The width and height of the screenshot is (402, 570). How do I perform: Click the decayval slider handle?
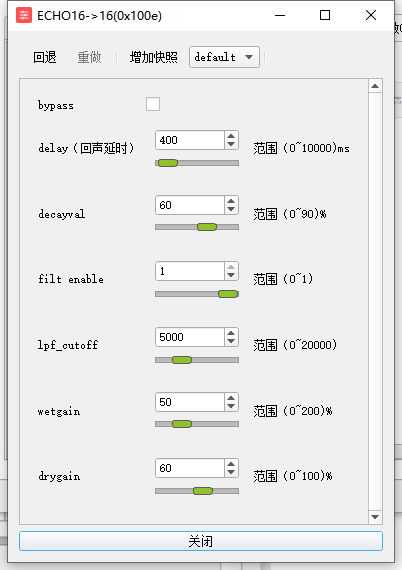pyautogui.click(x=207, y=227)
